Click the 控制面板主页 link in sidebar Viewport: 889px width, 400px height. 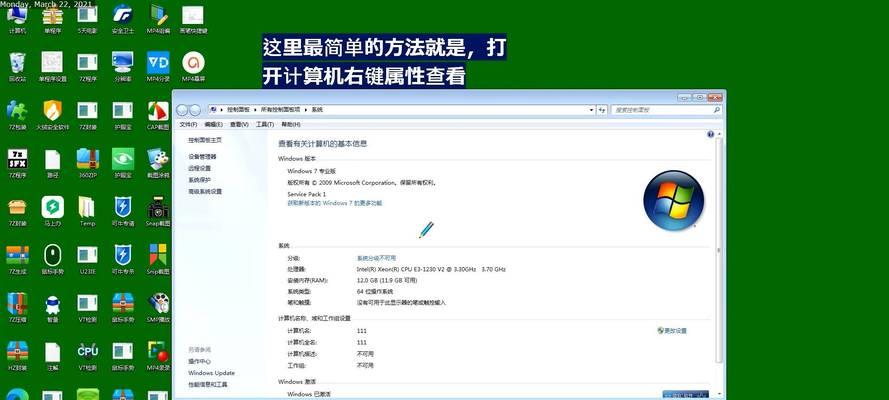[x=205, y=140]
